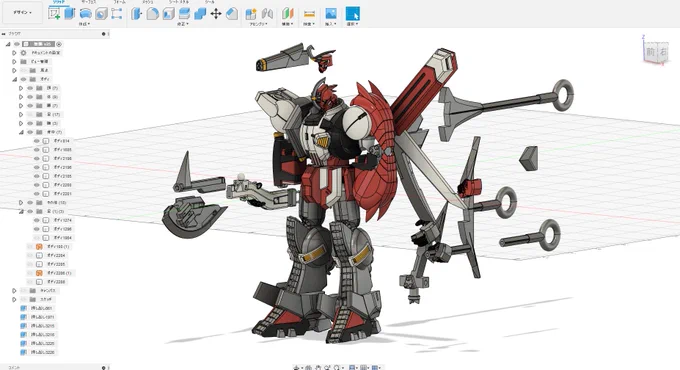680x370 pixels.
Task: Switch to the シートメタル tab
Action: coord(179,2)
